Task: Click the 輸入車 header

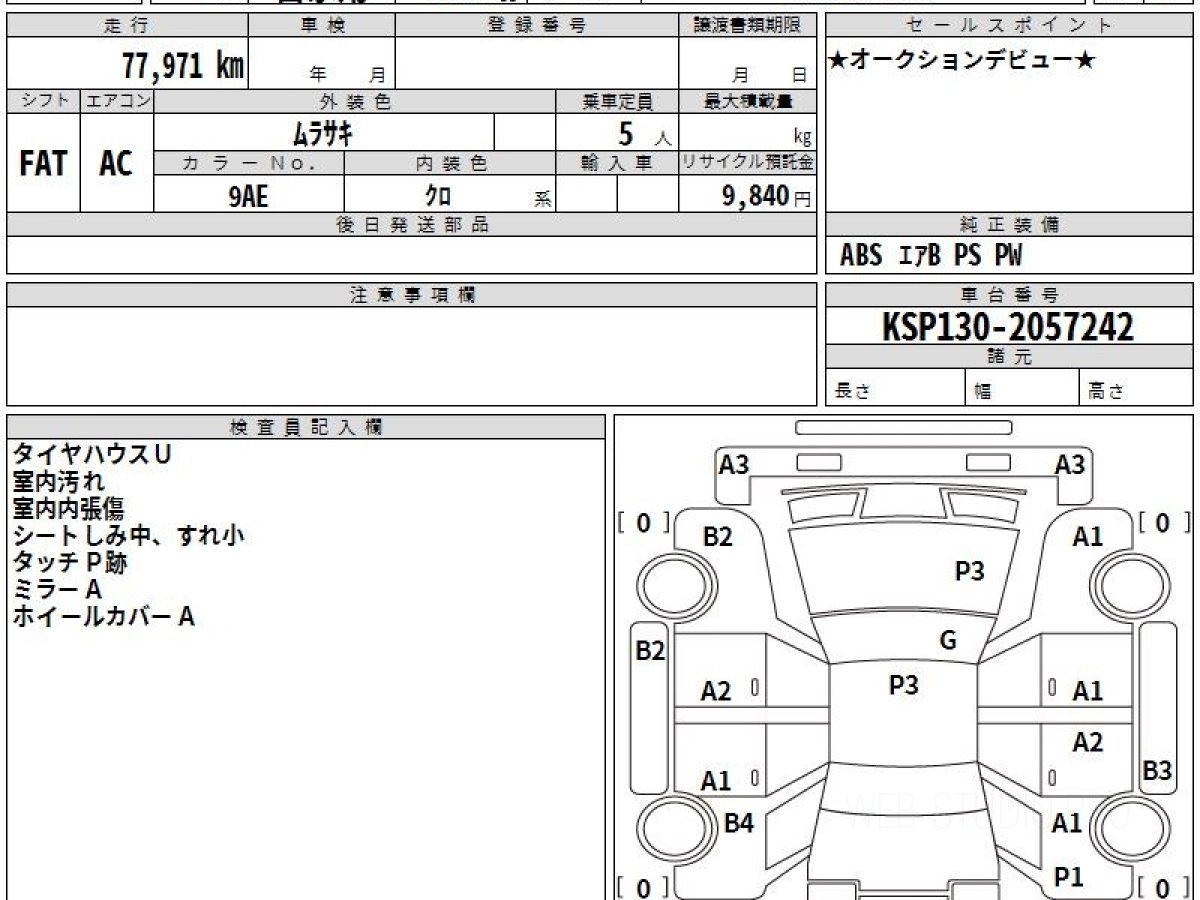Action: [x=617, y=163]
